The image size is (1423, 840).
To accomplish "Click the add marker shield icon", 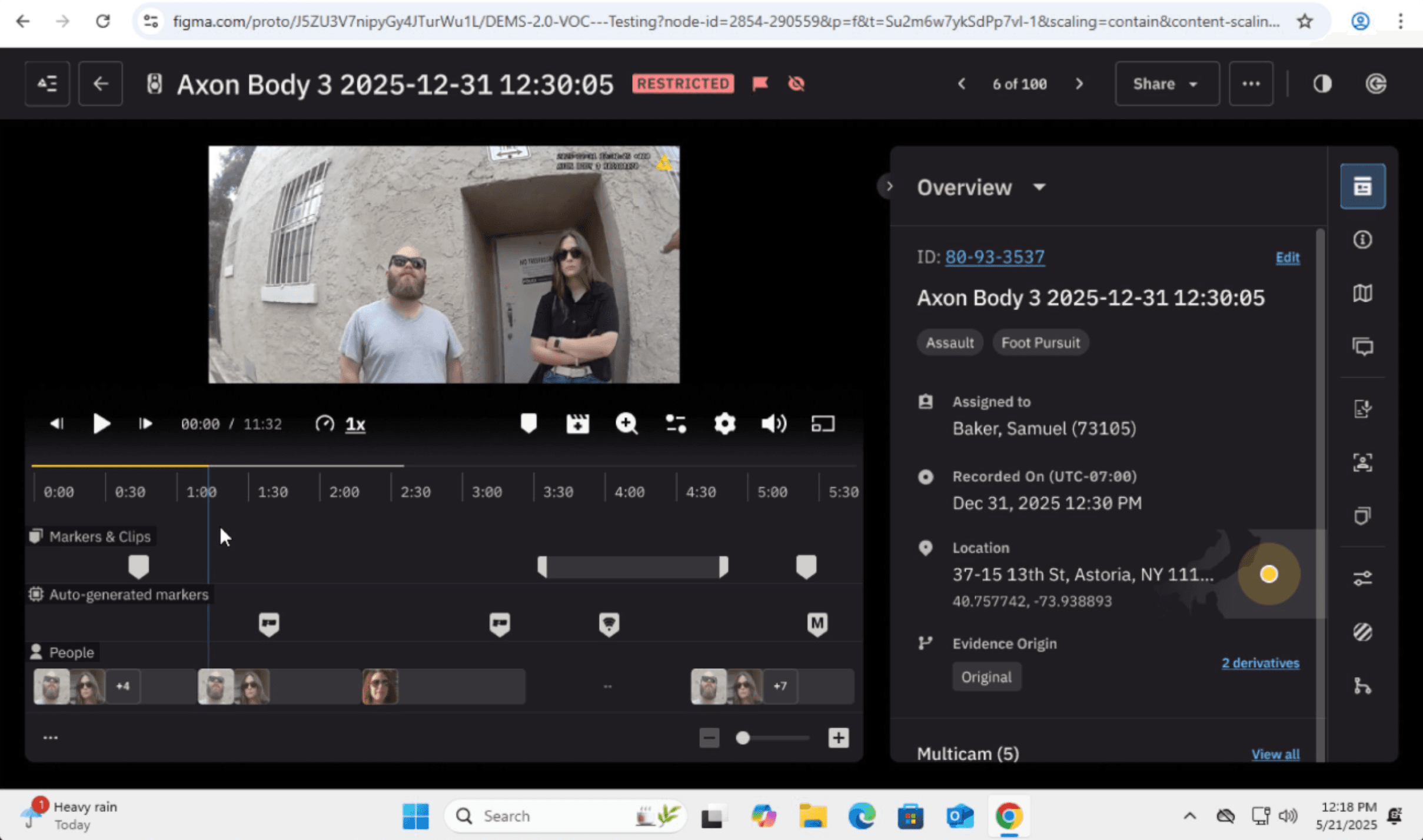I will [528, 424].
